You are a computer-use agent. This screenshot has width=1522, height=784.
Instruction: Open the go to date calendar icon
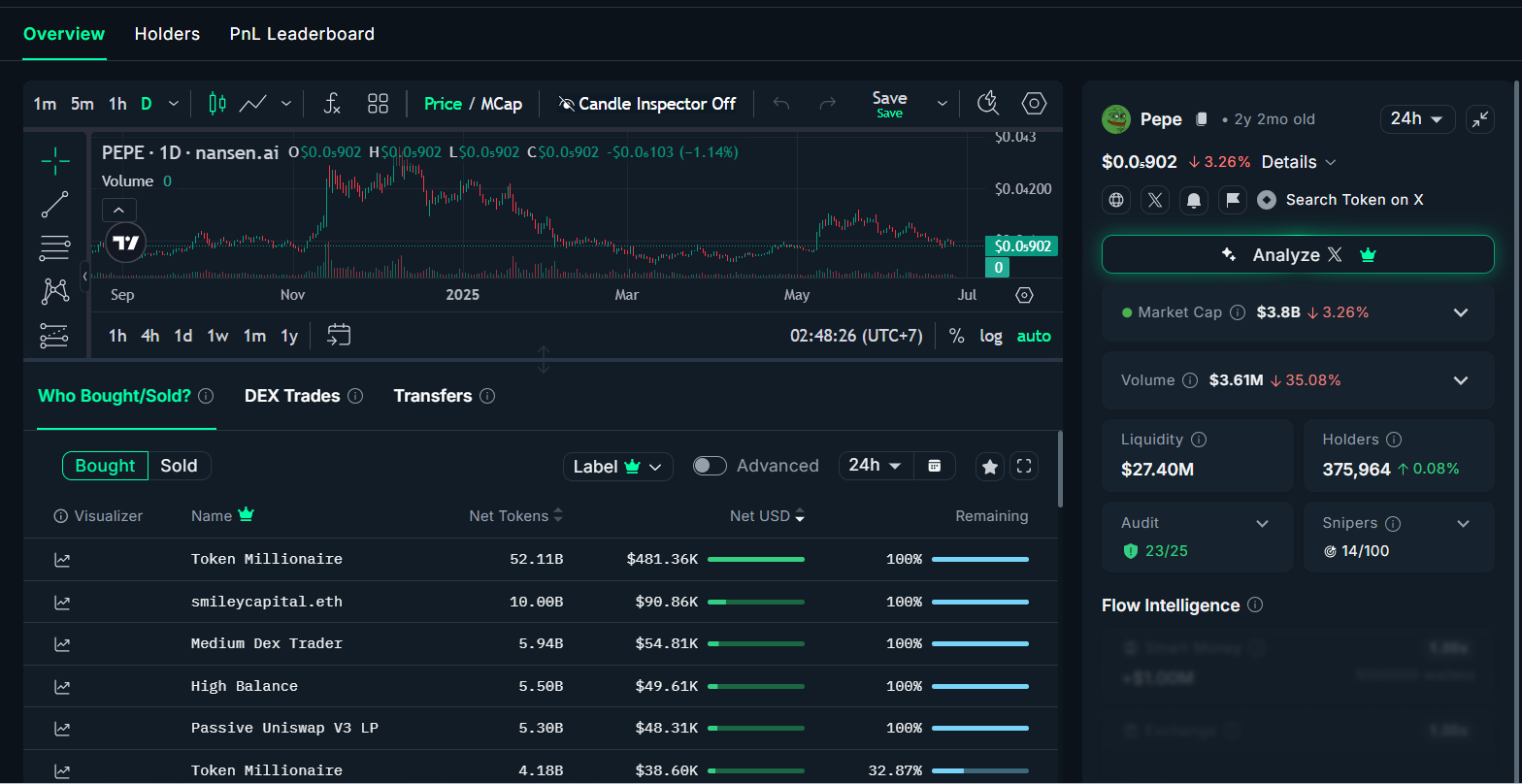pos(339,335)
